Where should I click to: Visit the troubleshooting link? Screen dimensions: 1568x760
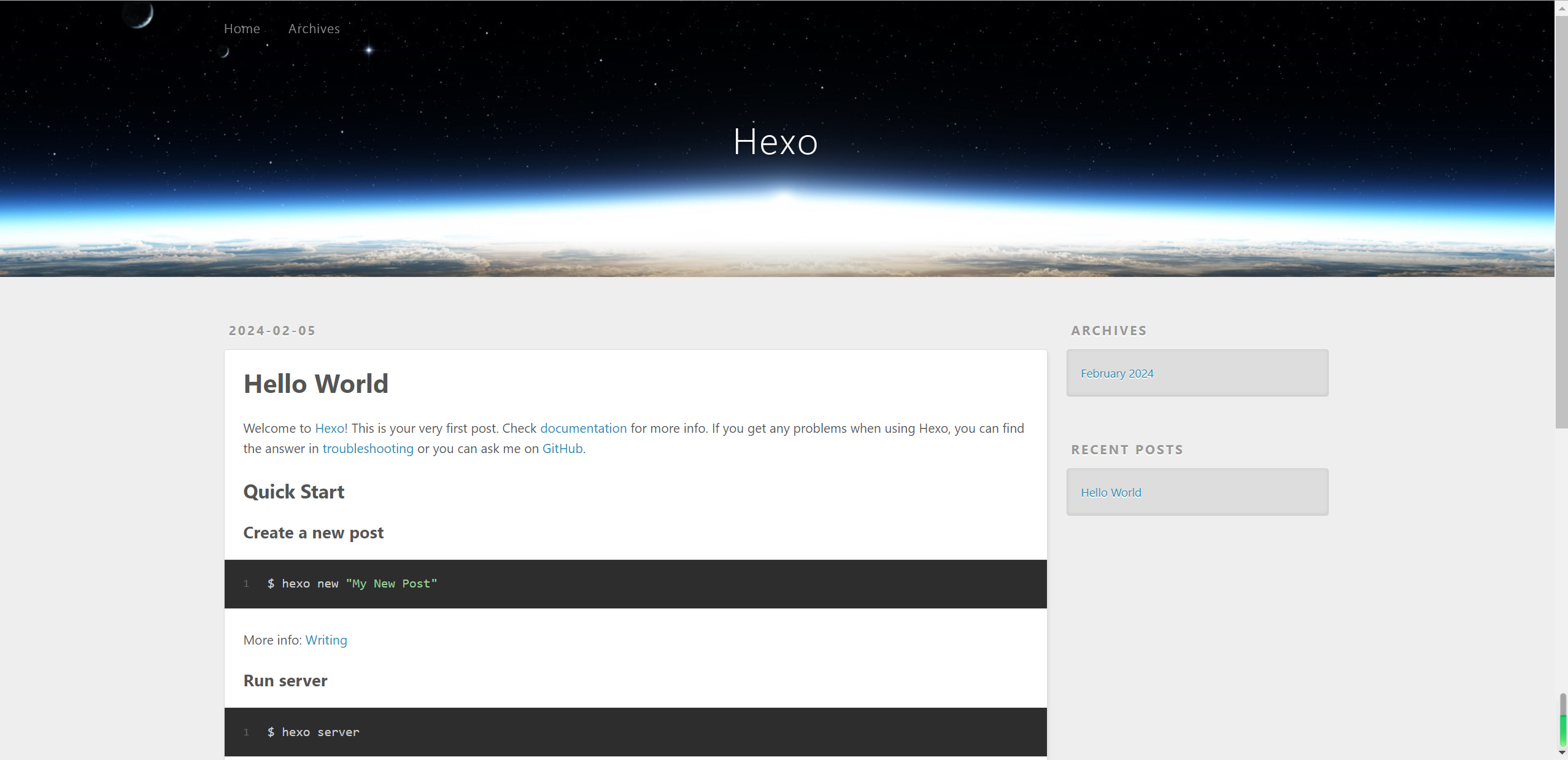368,449
